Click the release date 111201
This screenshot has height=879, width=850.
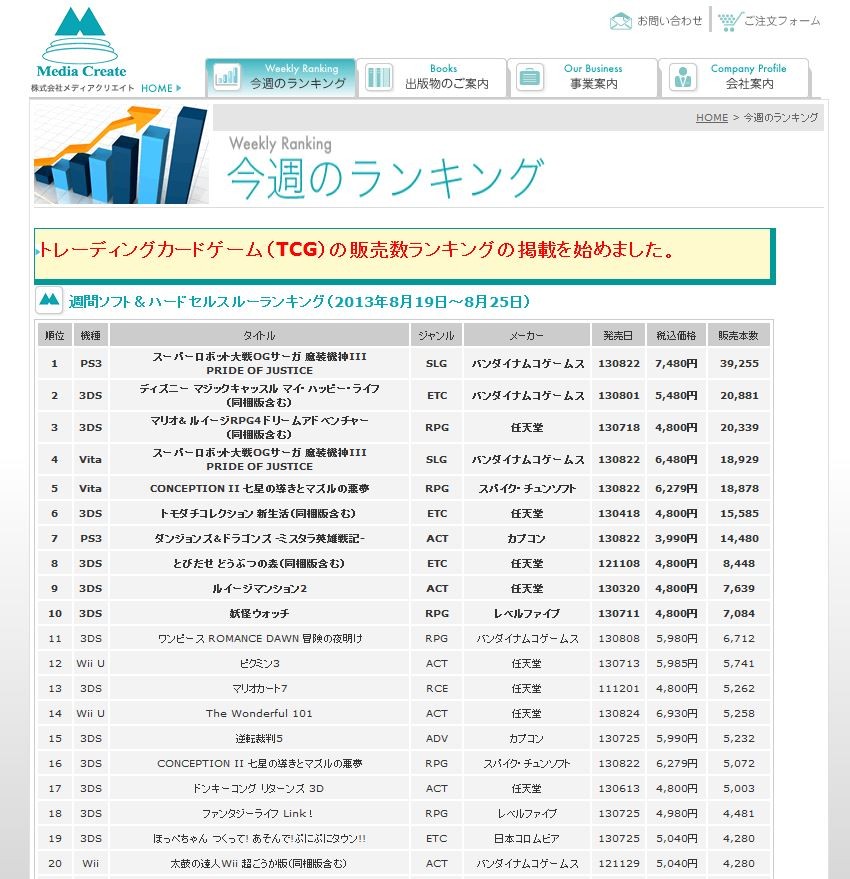(x=618, y=688)
